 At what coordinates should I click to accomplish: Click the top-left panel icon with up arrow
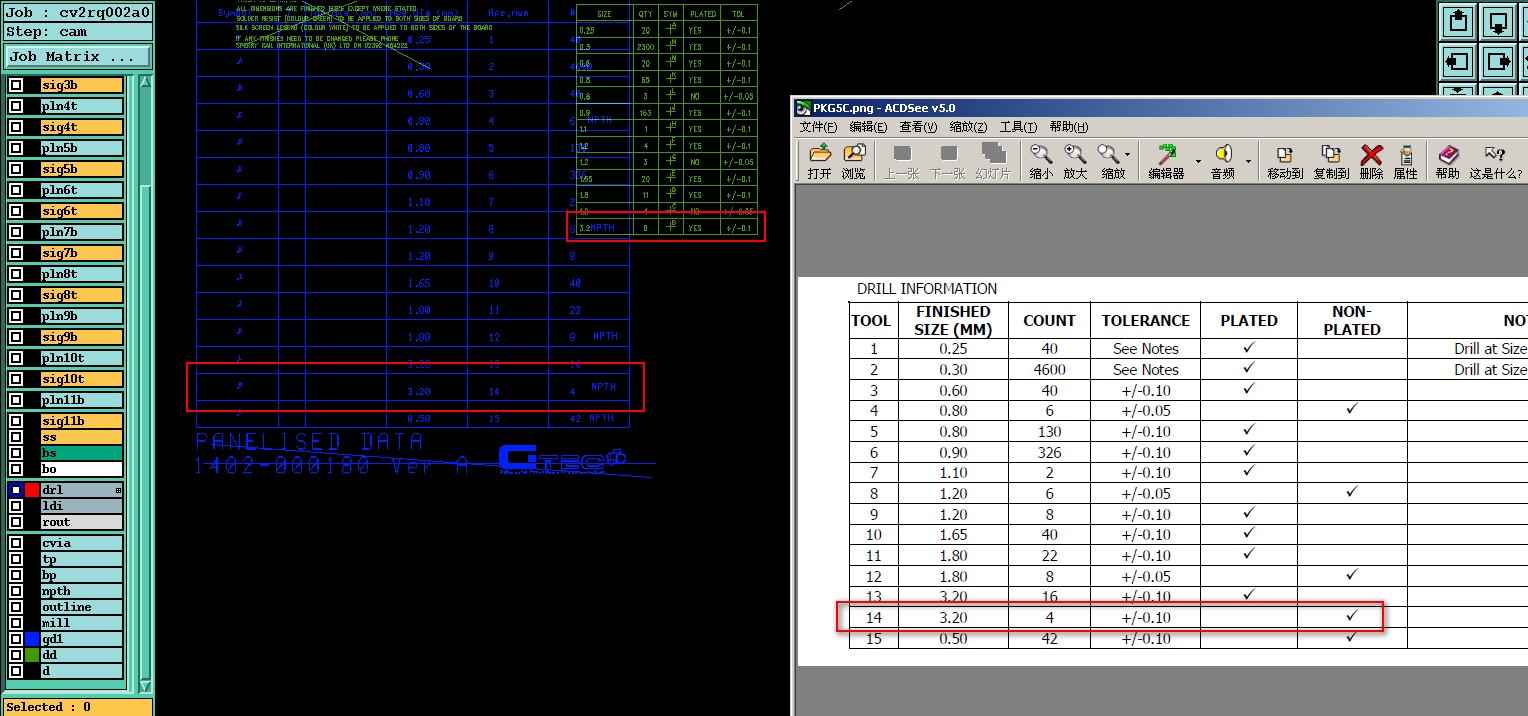coord(1457,21)
